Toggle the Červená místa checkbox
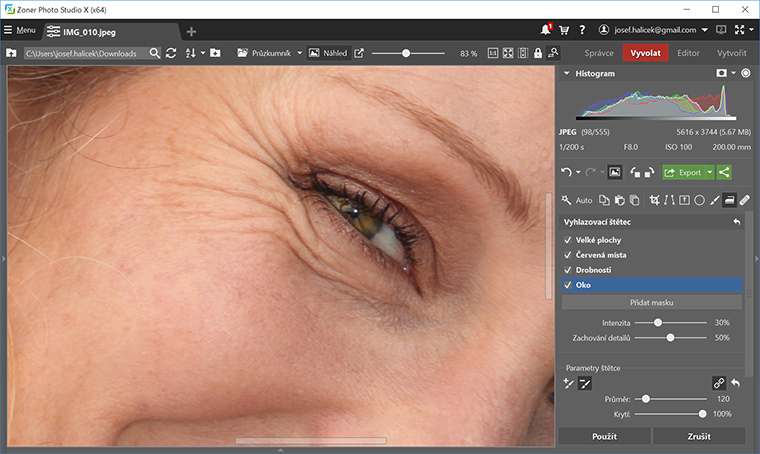The width and height of the screenshot is (760, 454). point(567,255)
